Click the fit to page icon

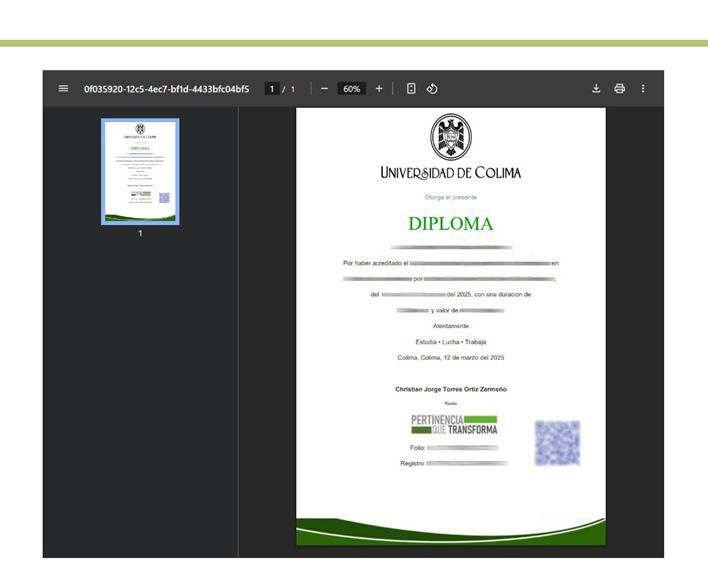click(x=411, y=88)
